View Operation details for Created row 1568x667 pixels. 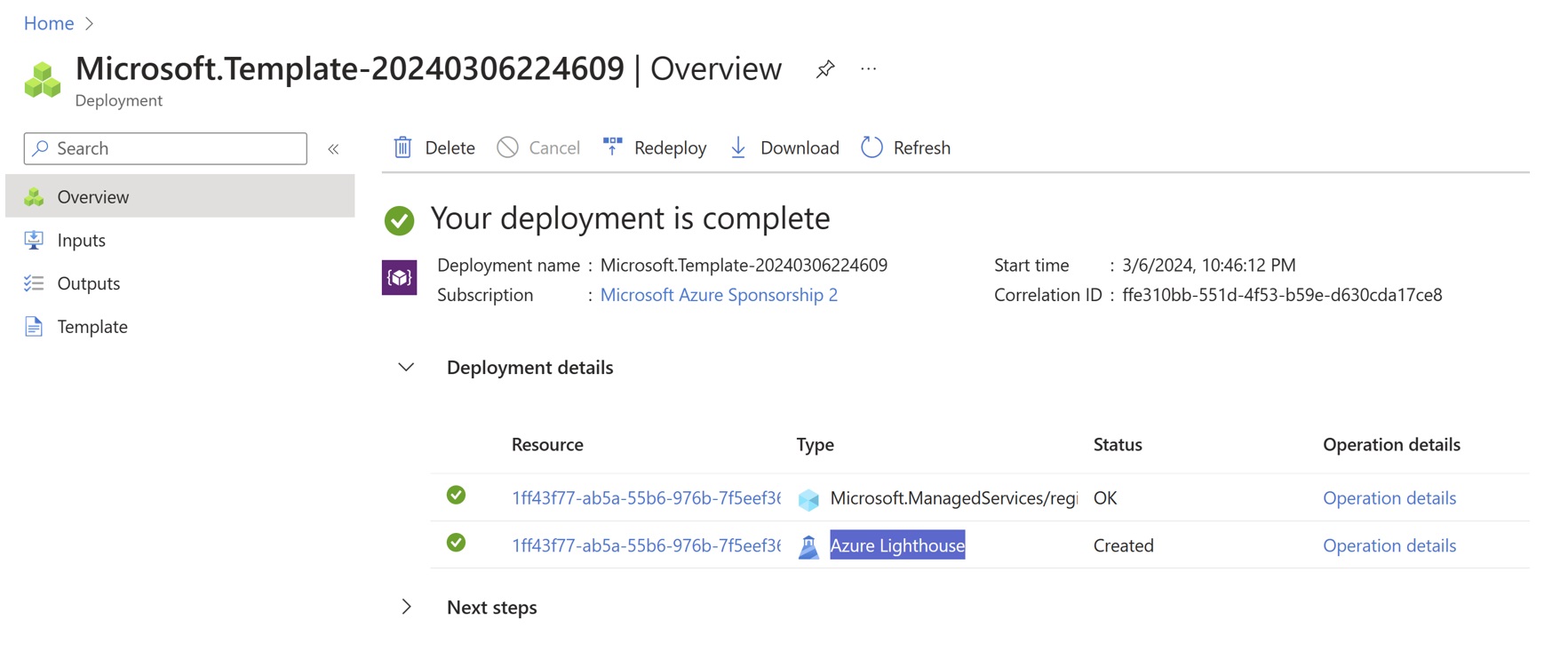[x=1389, y=545]
